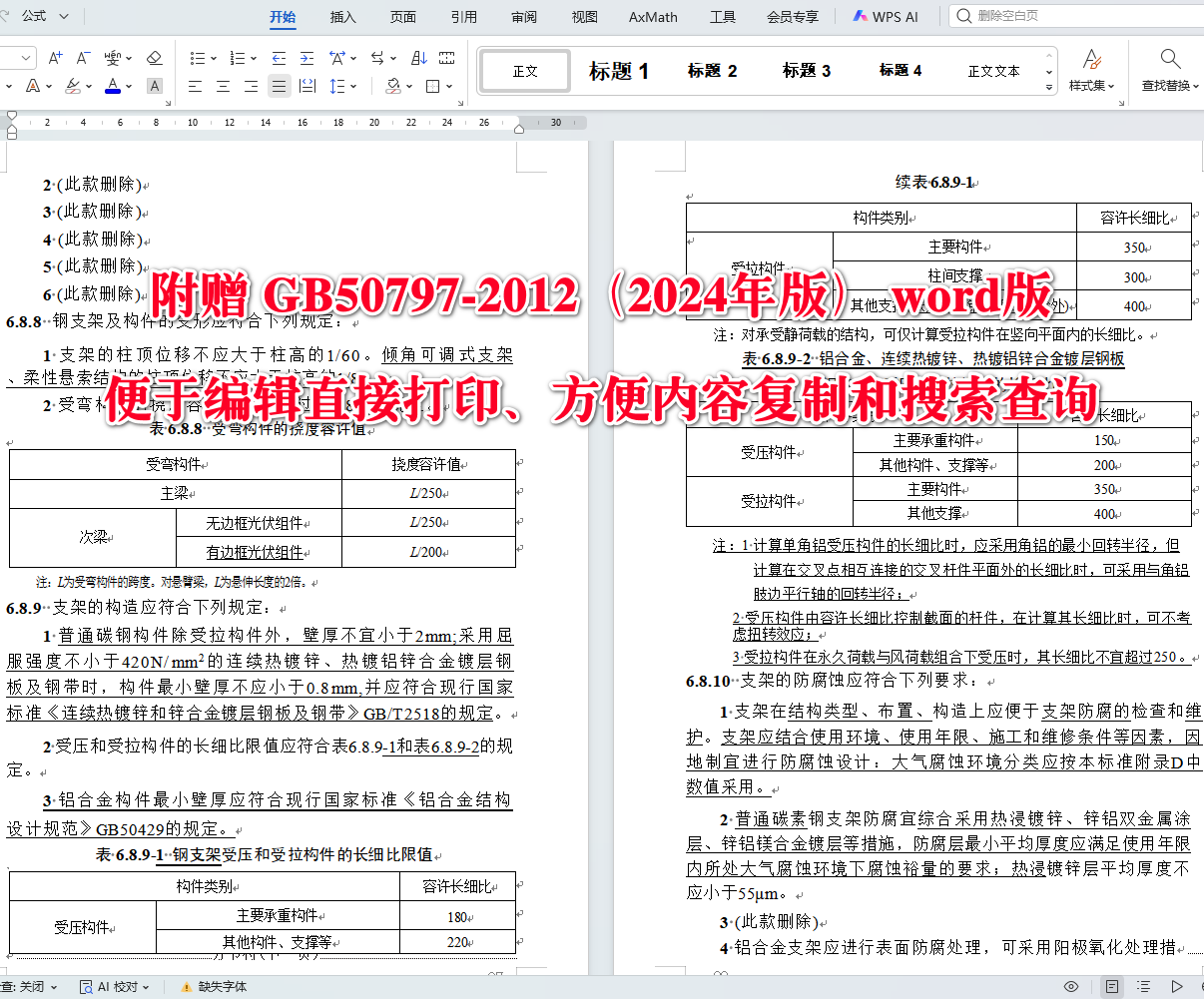Apply the 标题 1 style
This screenshot has width=1204, height=999.
coord(619,70)
